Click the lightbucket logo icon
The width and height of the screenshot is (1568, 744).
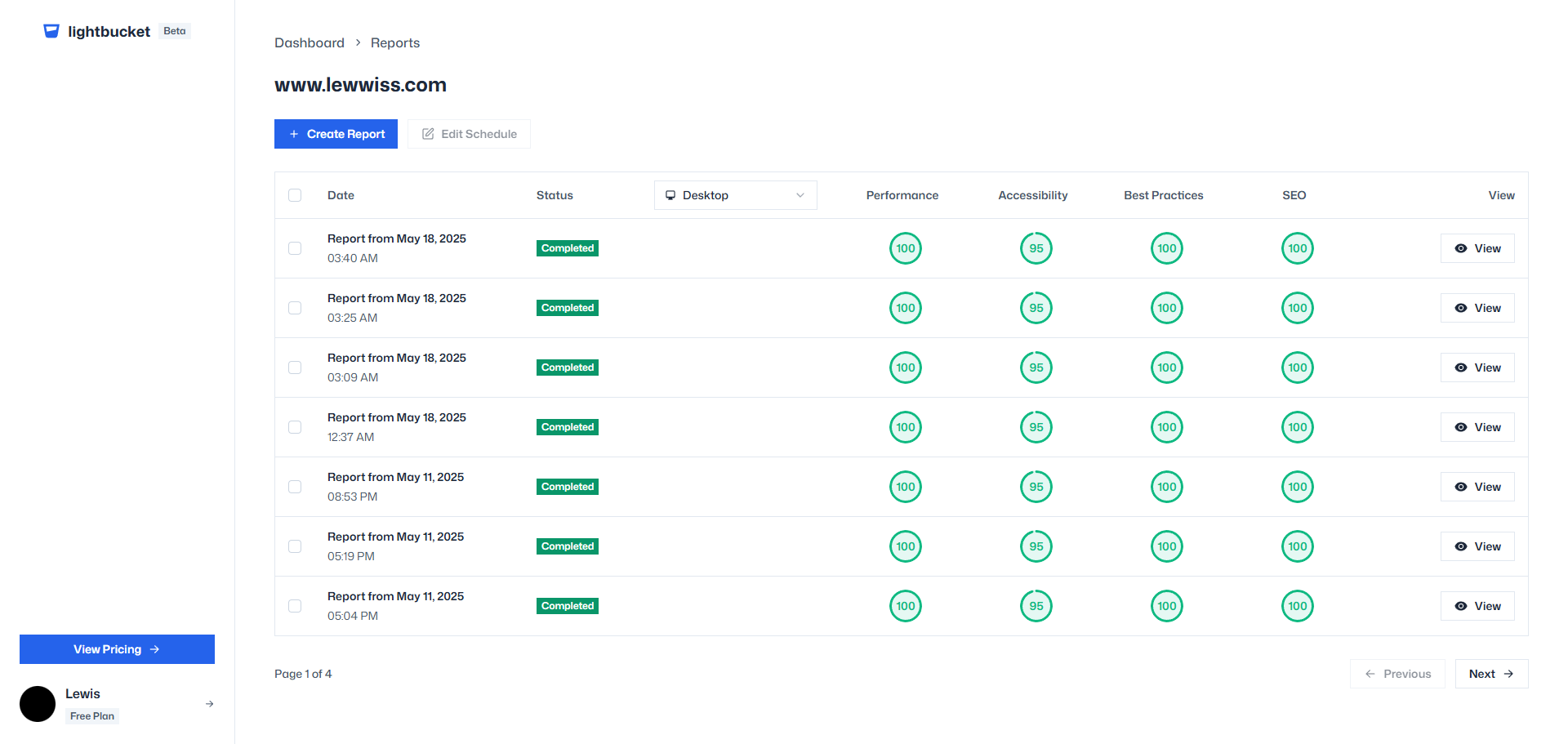[x=51, y=31]
